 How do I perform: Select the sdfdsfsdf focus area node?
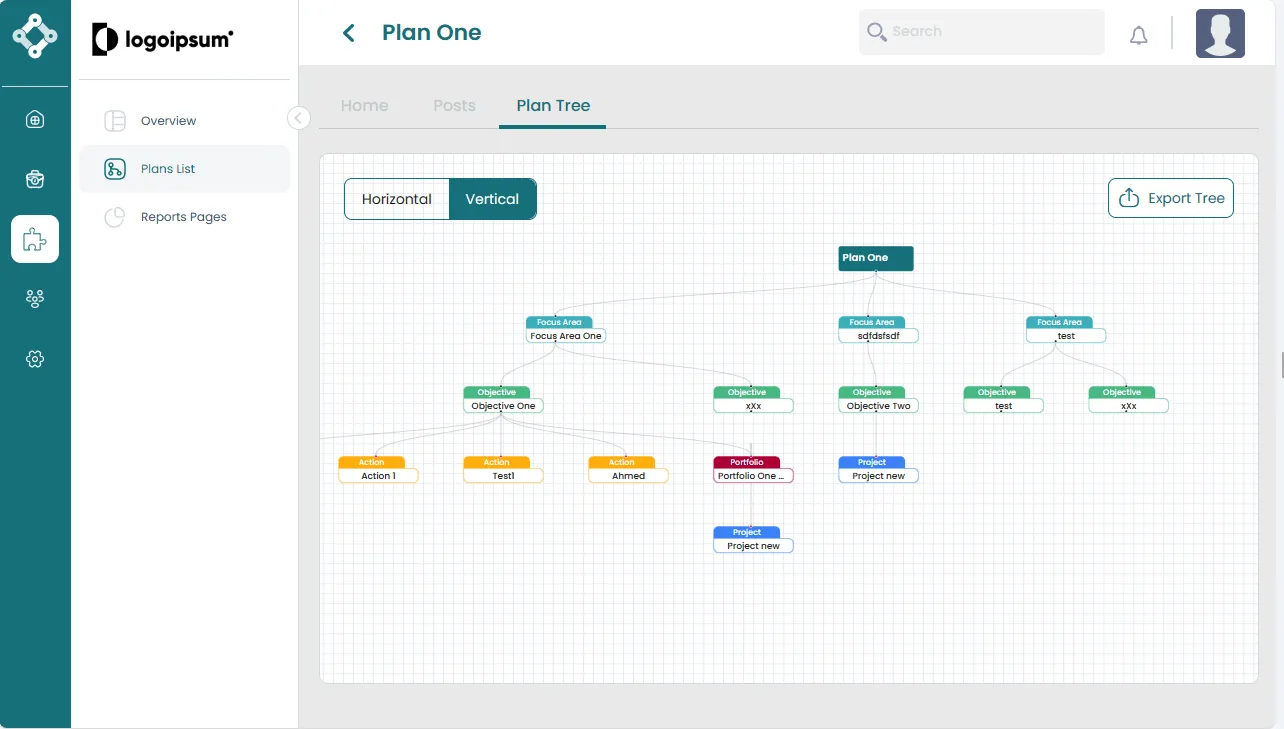878,330
